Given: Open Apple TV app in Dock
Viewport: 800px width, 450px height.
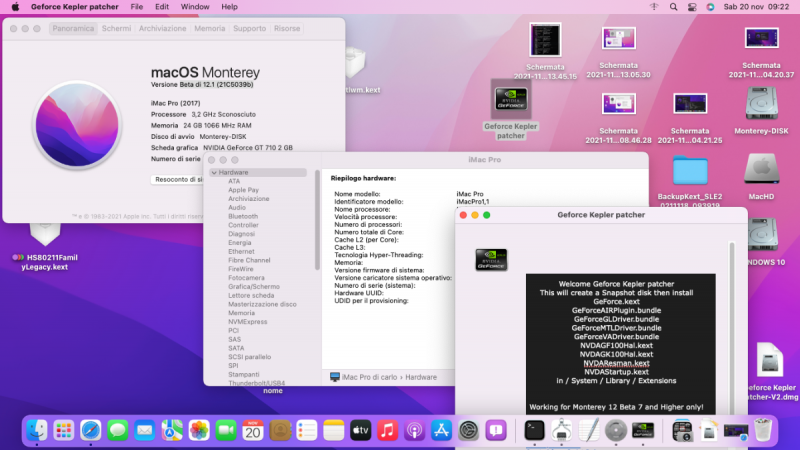Looking at the screenshot, I should (361, 430).
